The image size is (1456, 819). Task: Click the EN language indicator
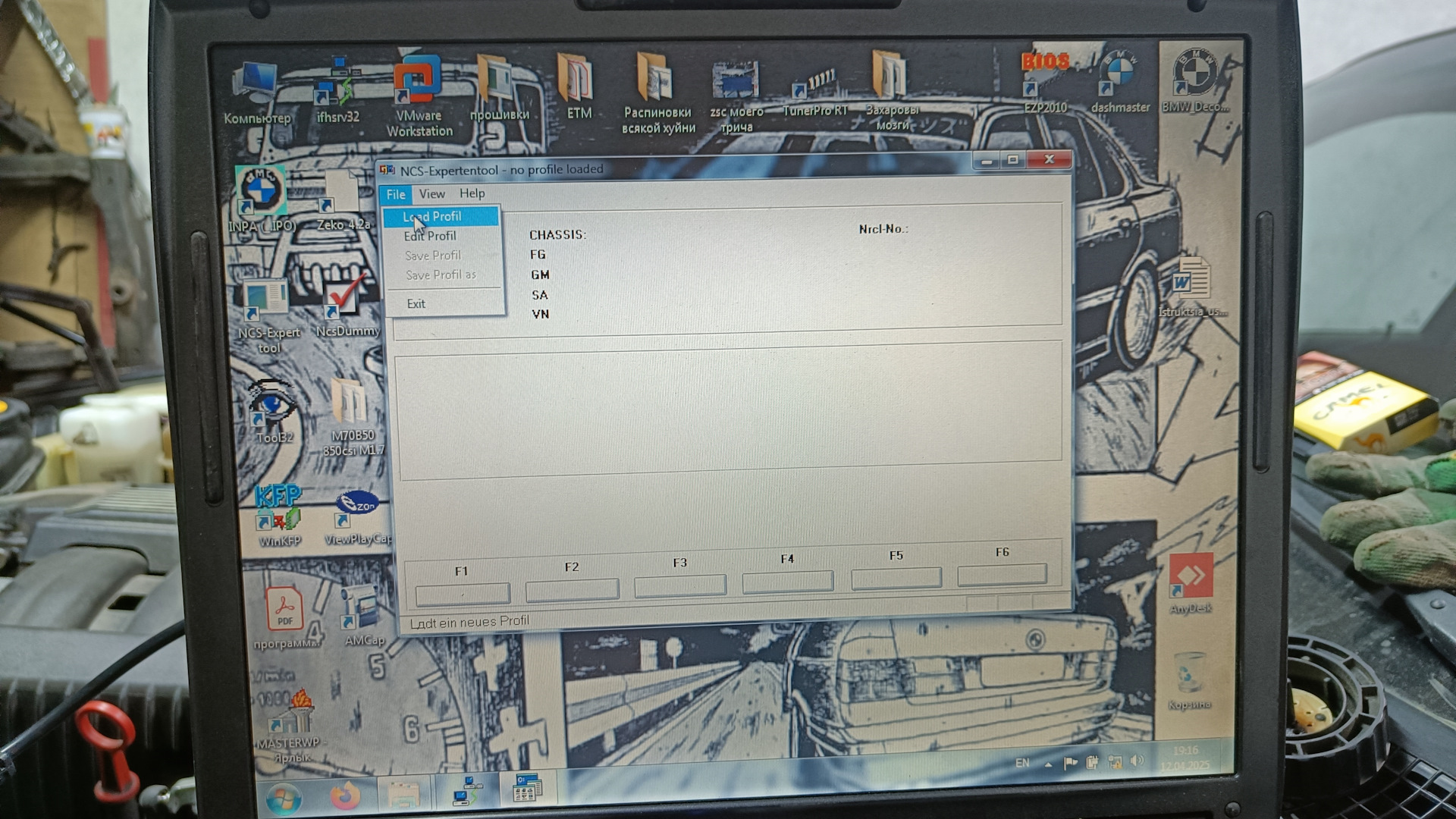point(1022,763)
